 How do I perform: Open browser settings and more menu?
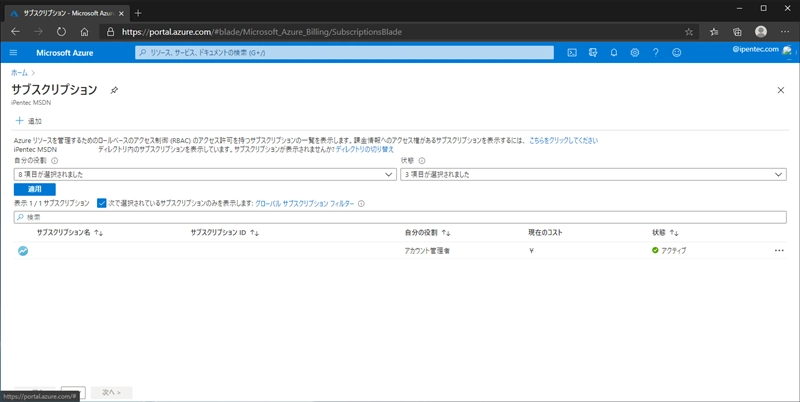785,32
